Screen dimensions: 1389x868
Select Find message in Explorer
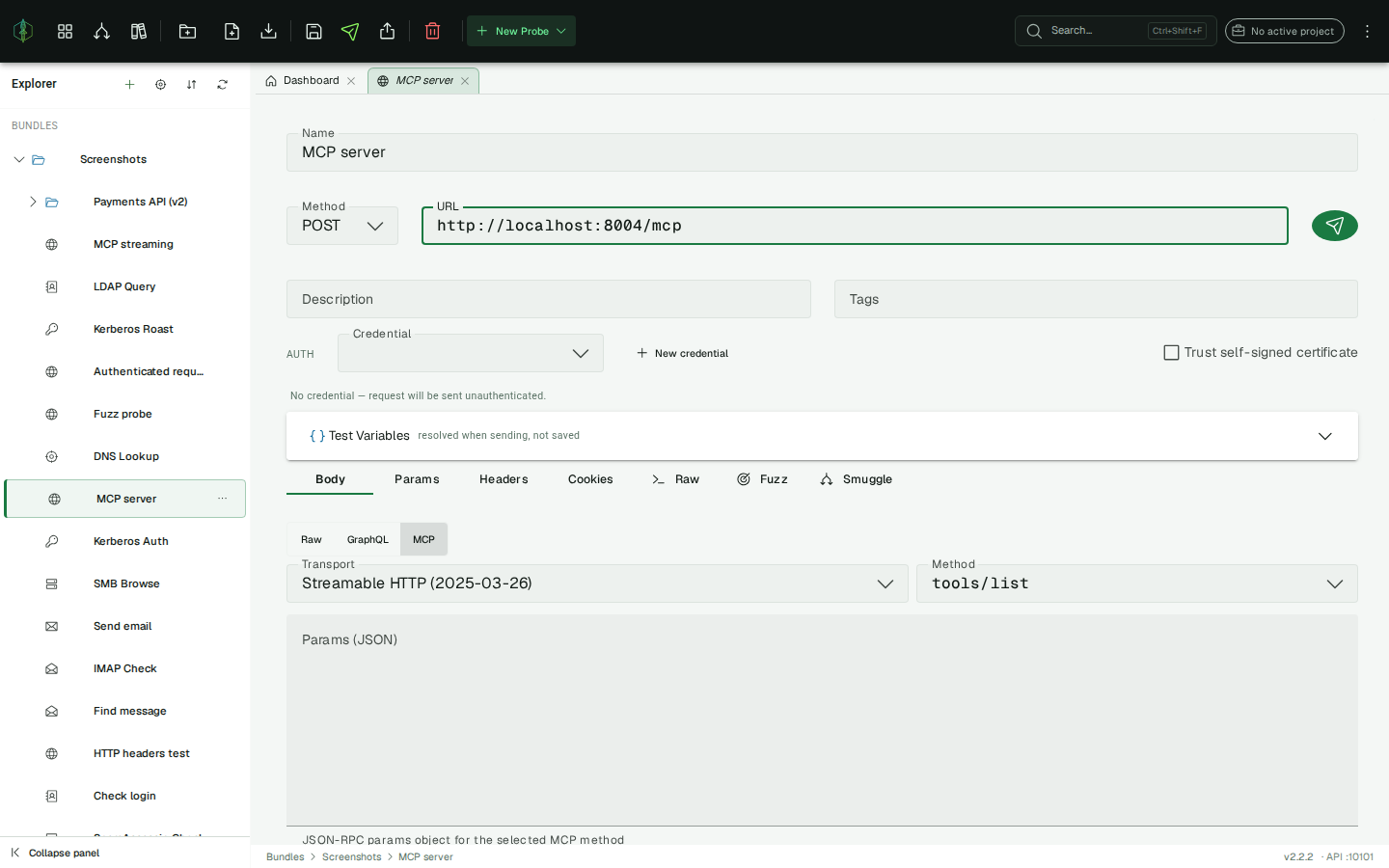[x=125, y=711]
